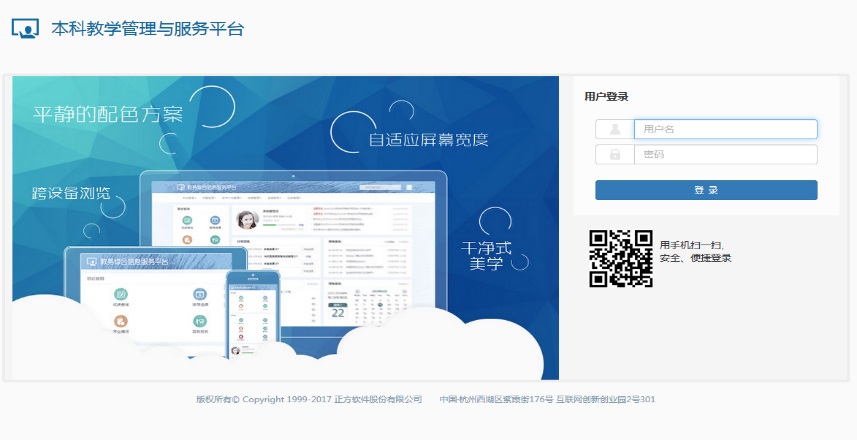Click the user silhouette icon beside 用户名
Image resolution: width=857 pixels, height=440 pixels.
tap(614, 129)
